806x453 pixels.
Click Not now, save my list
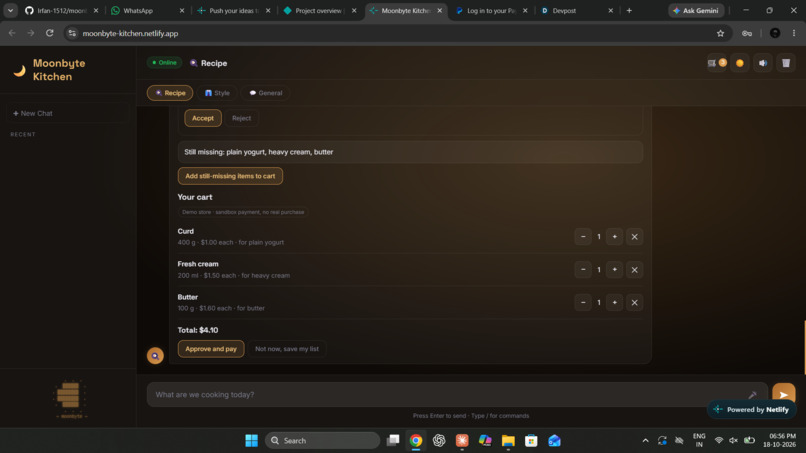pyautogui.click(x=287, y=349)
